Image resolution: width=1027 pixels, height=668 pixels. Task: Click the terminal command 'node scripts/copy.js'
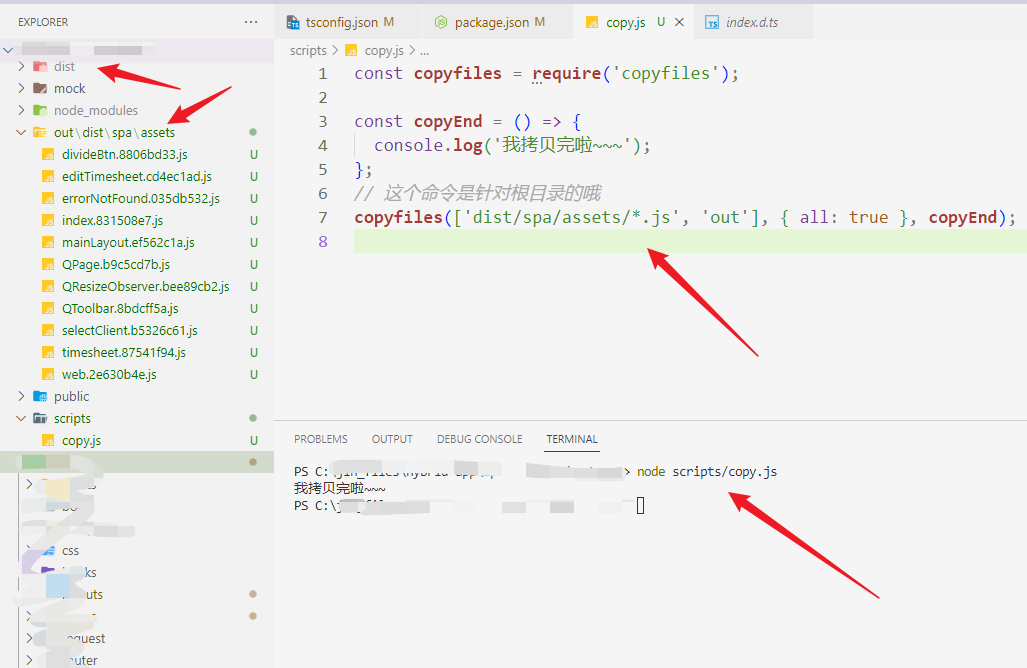[707, 472]
